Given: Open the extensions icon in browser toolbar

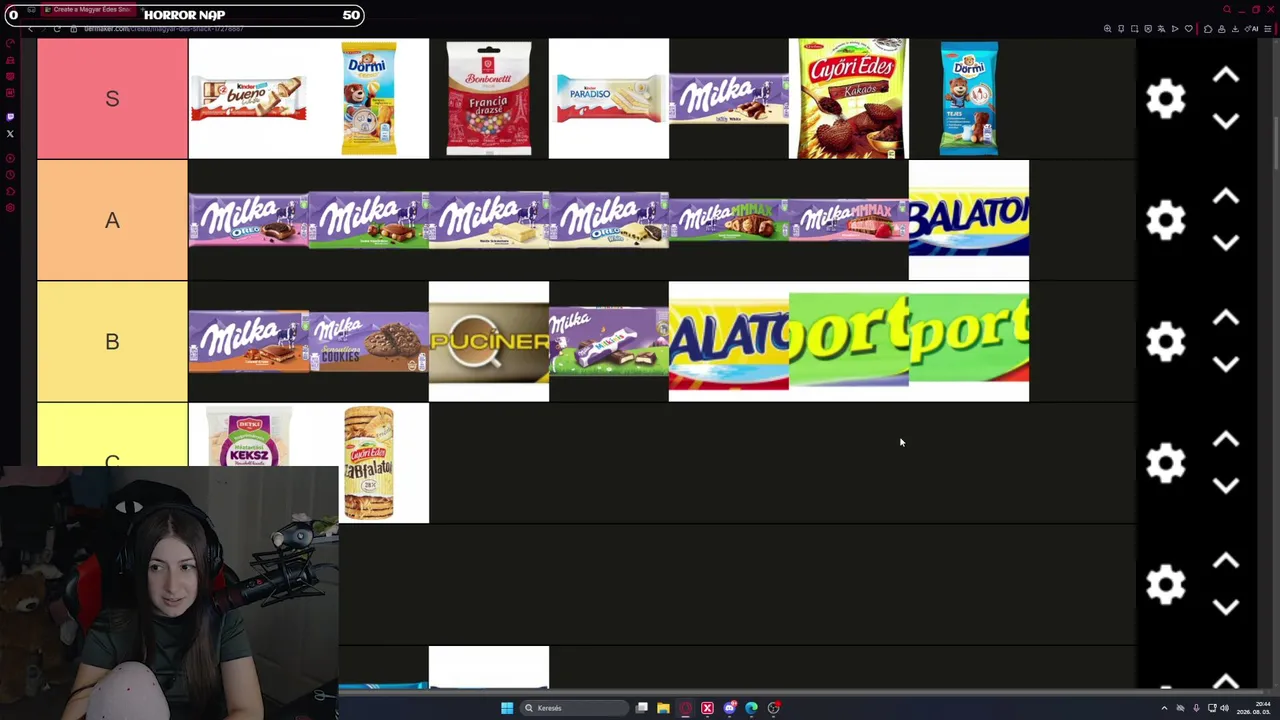Looking at the screenshot, I should tap(1208, 29).
